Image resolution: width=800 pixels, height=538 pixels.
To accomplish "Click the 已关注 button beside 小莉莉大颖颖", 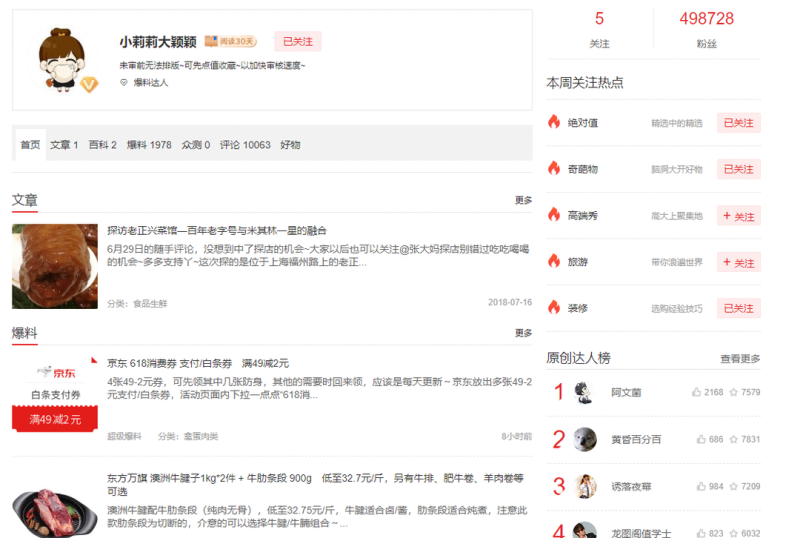I will (x=297, y=42).
